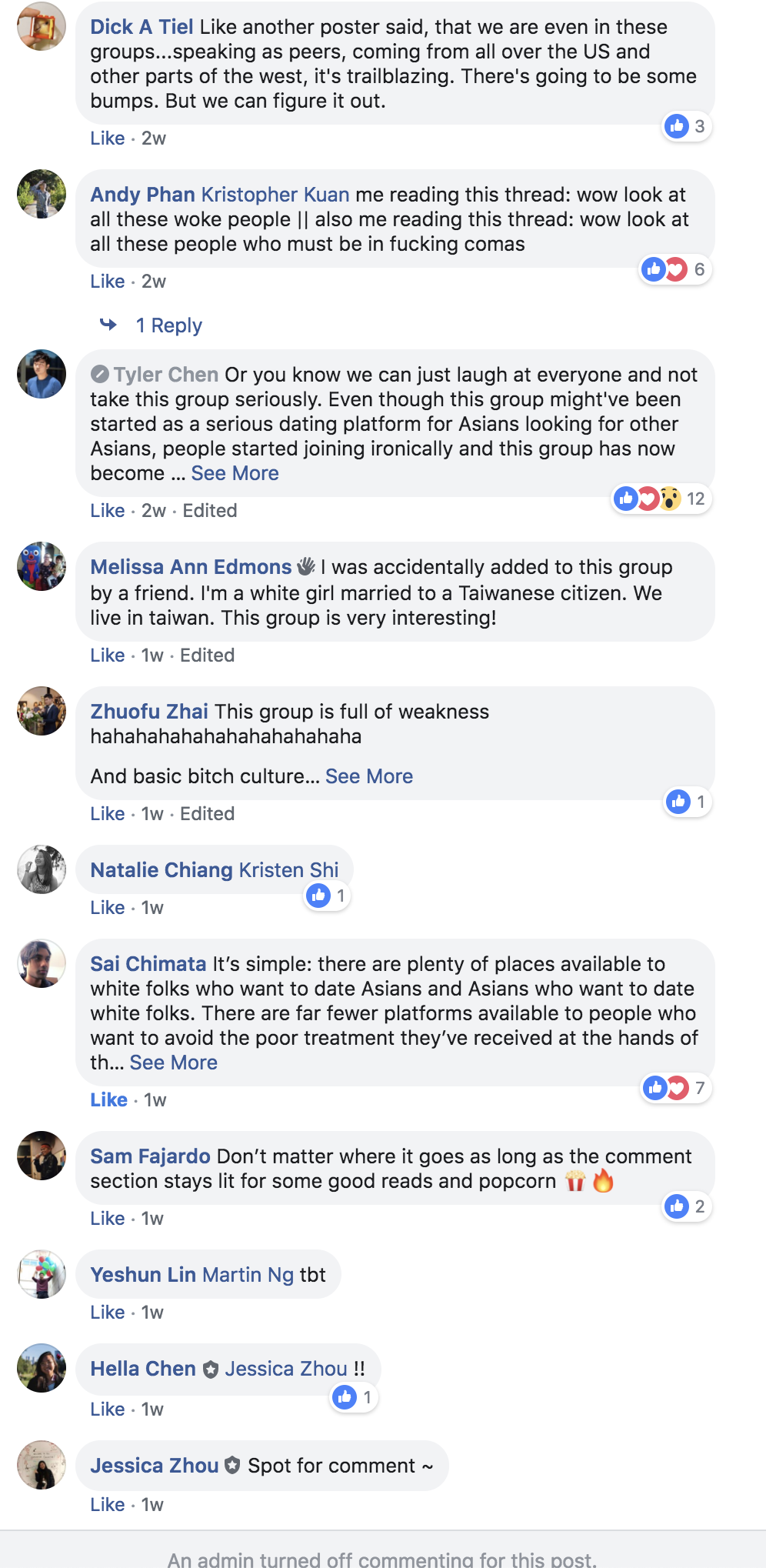Expand Tyler Chen's comment with See More

[x=235, y=473]
